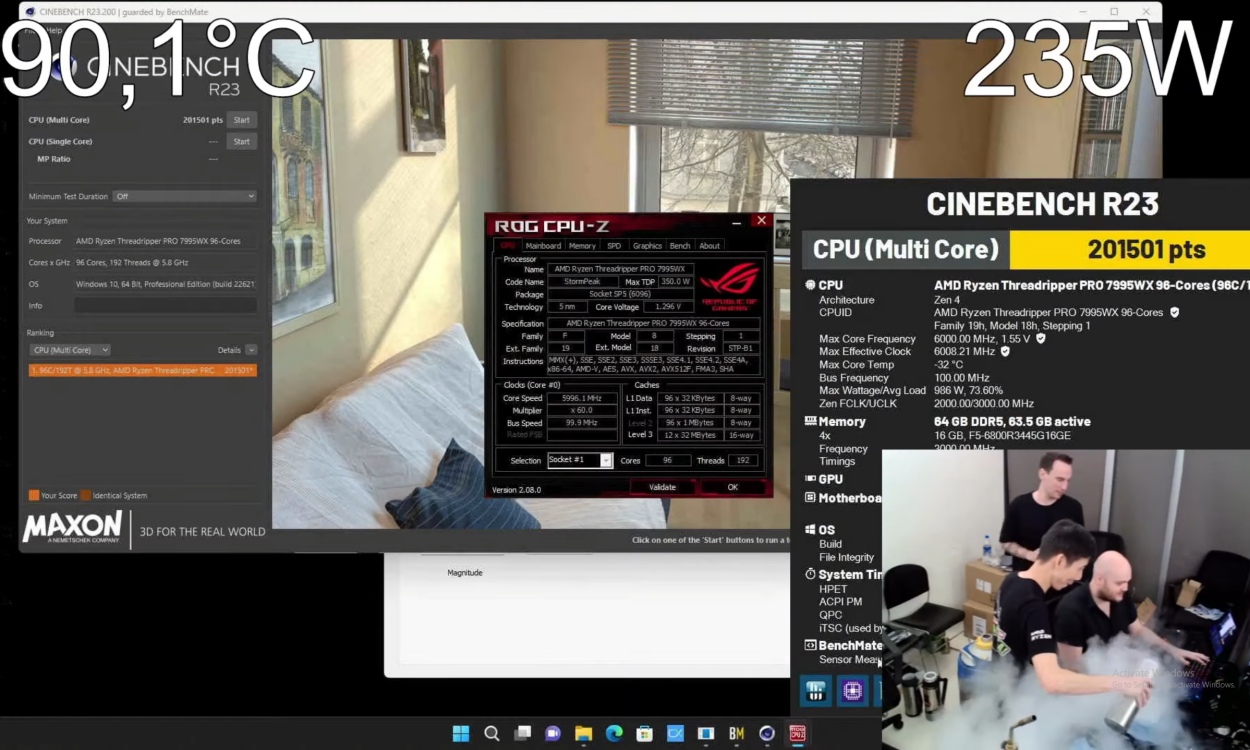
Task: Click the Max Effective Clock verified shield
Action: pyautogui.click(x=1005, y=352)
